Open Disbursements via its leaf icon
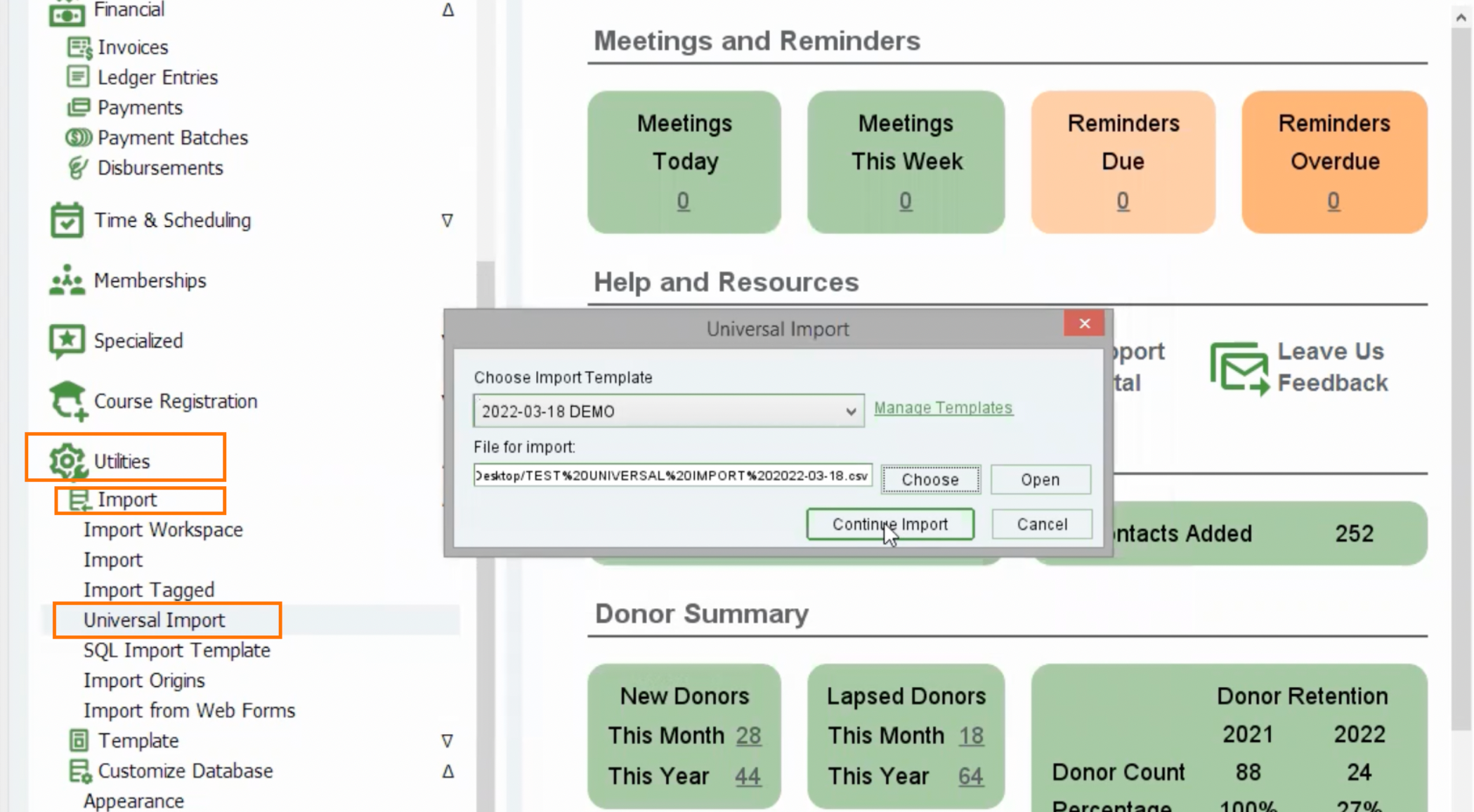Screen dimensions: 1474x812 point(77,168)
